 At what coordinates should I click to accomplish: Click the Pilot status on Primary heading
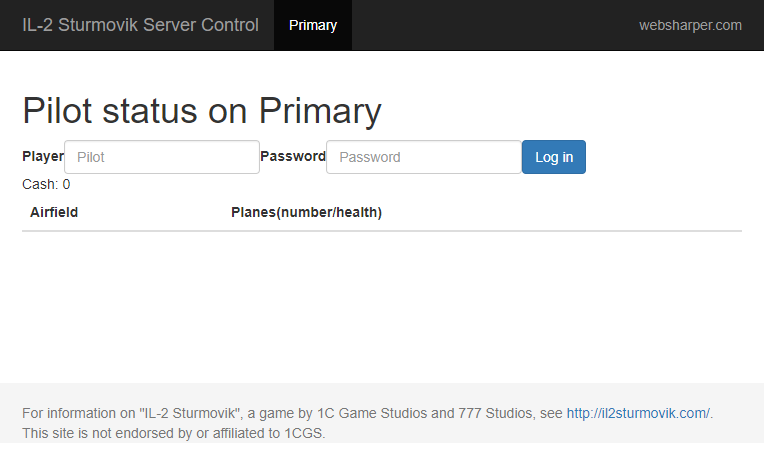click(x=201, y=111)
